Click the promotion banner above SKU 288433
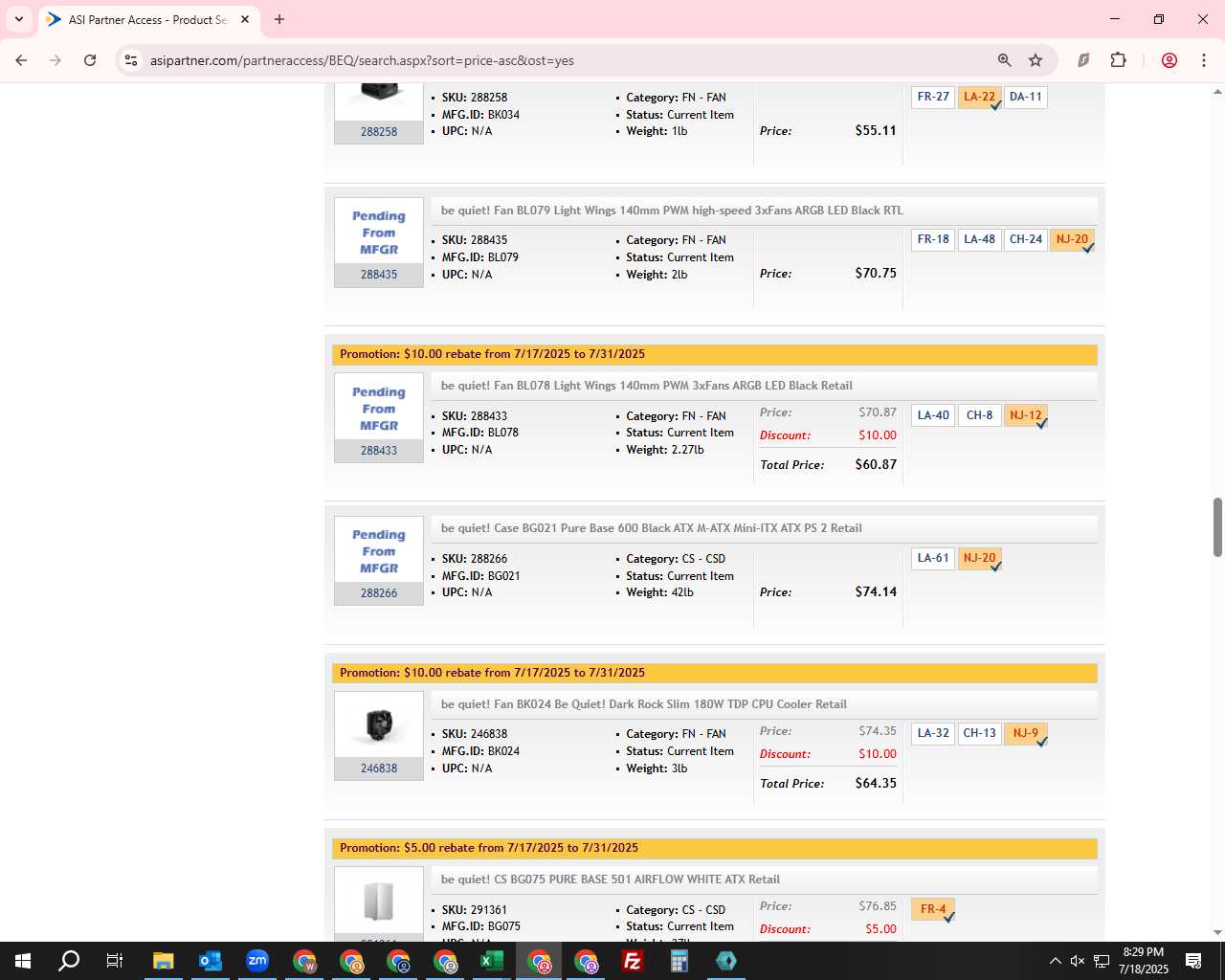 (714, 354)
